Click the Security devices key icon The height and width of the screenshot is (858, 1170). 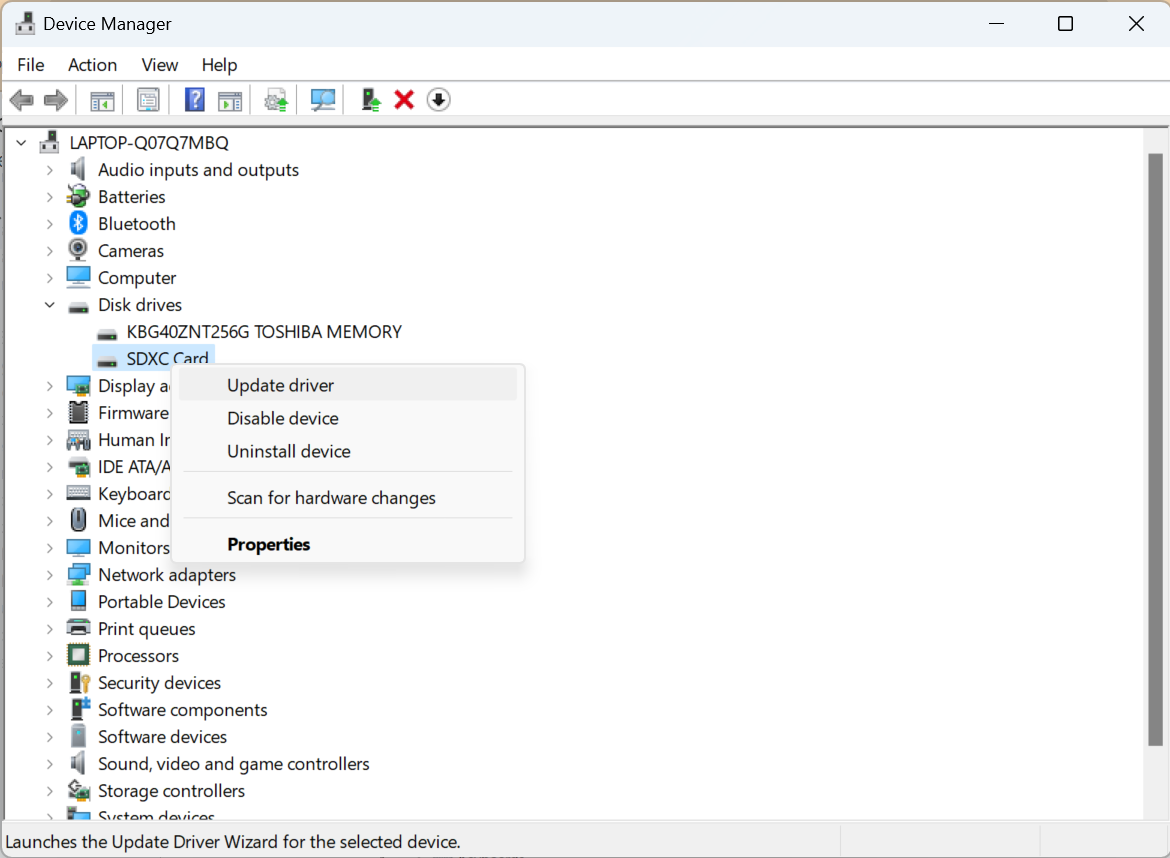coord(79,682)
